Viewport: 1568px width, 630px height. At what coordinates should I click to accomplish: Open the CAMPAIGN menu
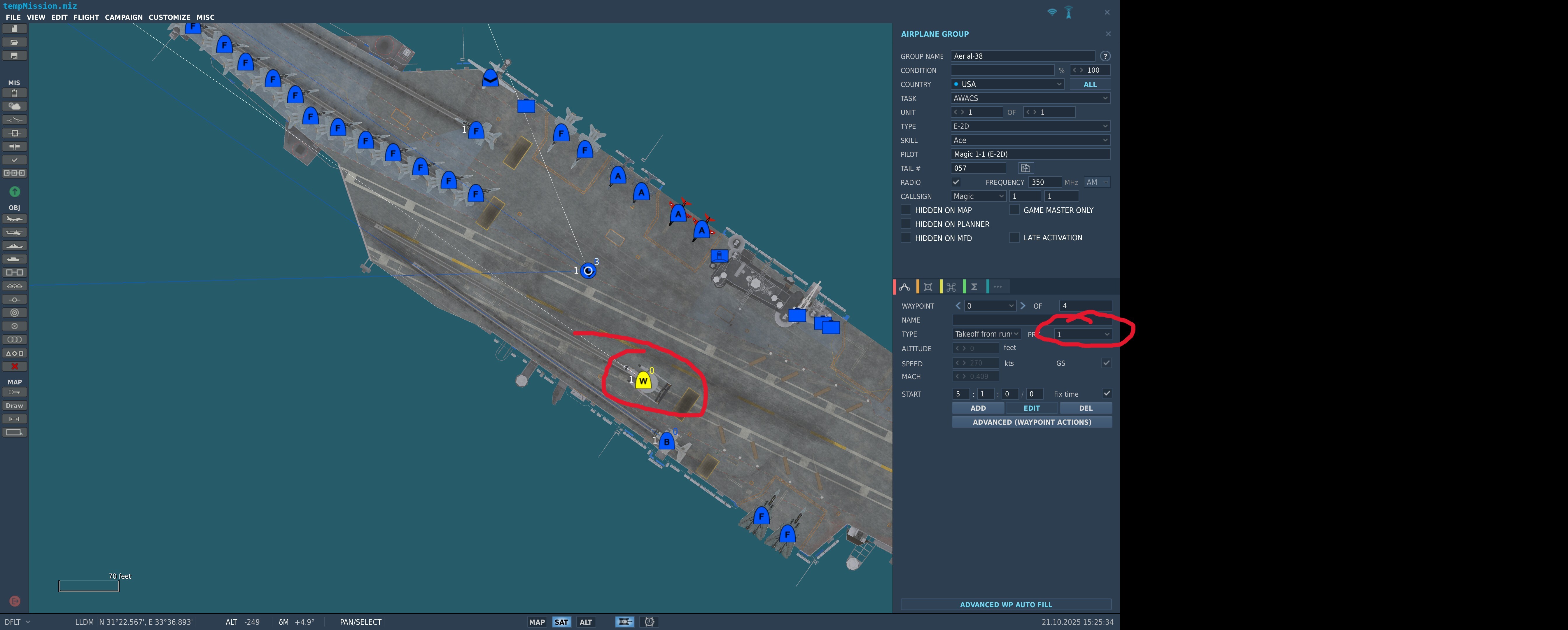[x=124, y=17]
